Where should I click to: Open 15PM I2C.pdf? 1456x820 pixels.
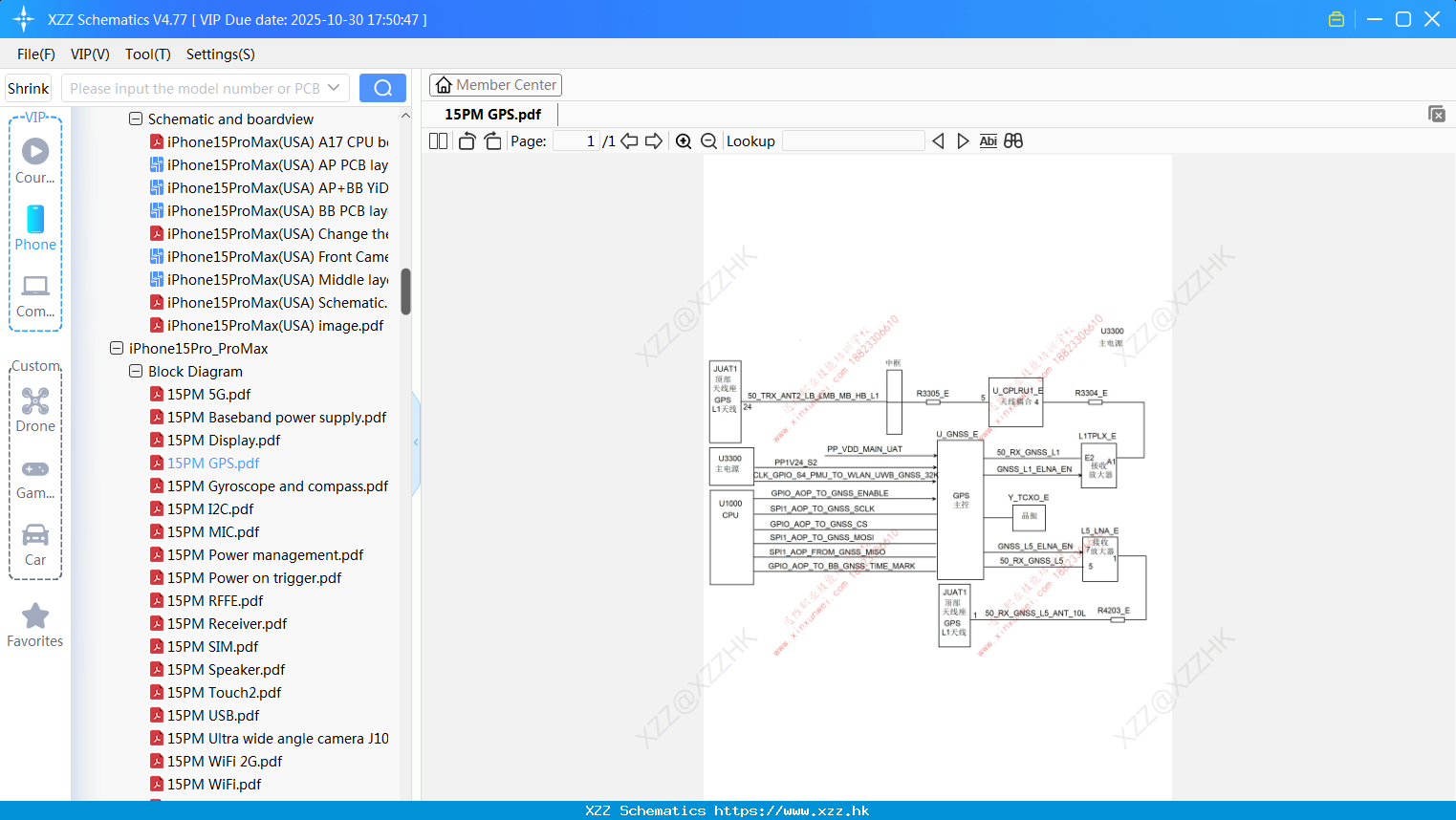point(210,508)
